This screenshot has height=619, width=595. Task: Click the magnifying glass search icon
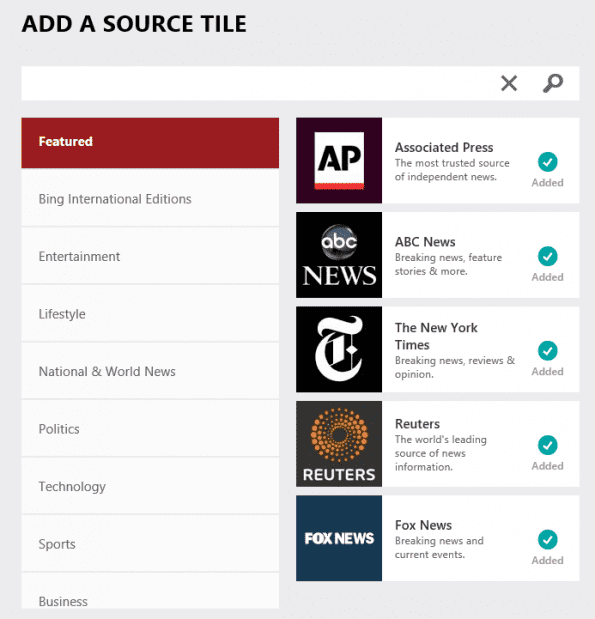pyautogui.click(x=553, y=83)
